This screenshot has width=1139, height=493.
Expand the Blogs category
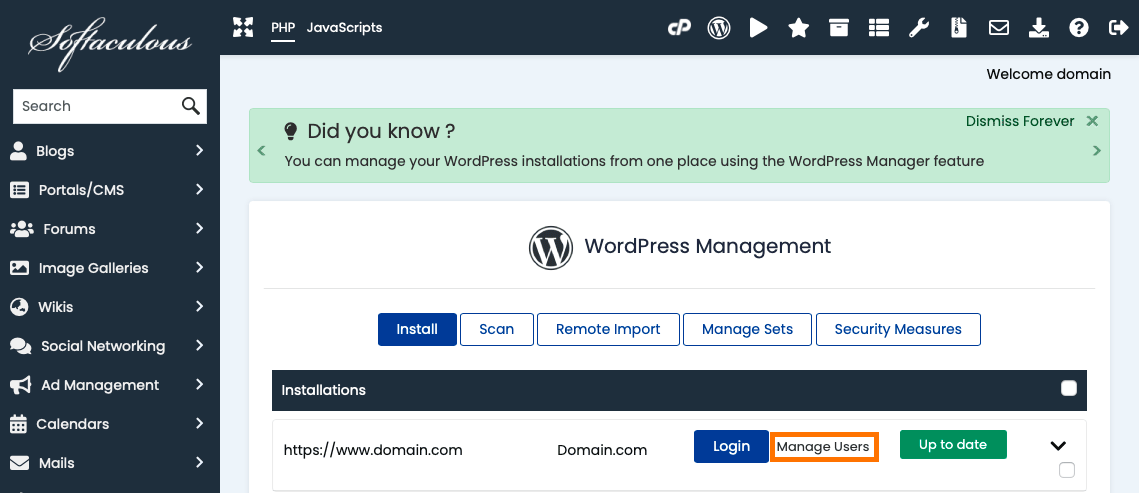[x=200, y=150]
